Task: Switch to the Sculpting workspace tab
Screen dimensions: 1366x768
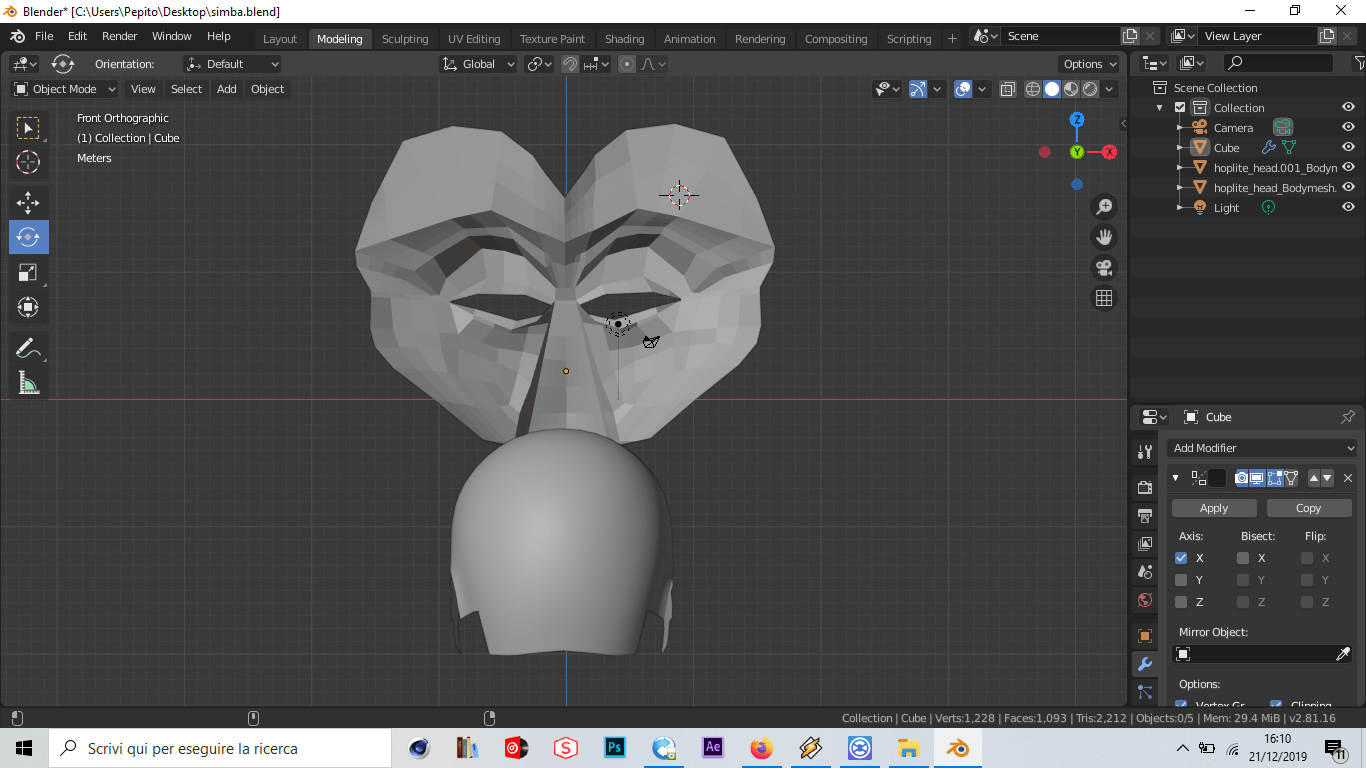Action: coord(405,39)
